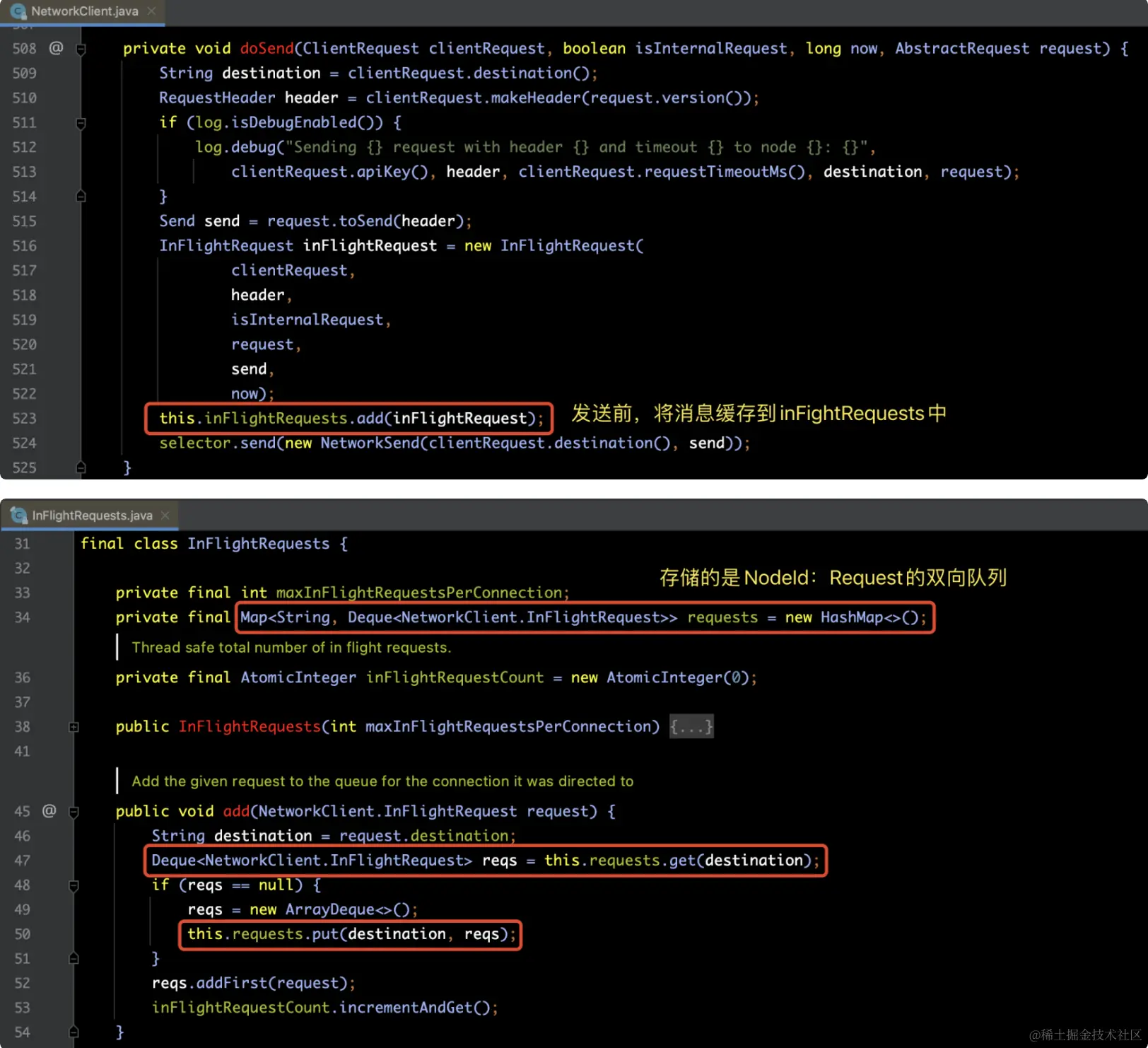Collapse fold end marker at line 54
Image resolution: width=1148 pixels, height=1048 pixels.
(x=74, y=1032)
